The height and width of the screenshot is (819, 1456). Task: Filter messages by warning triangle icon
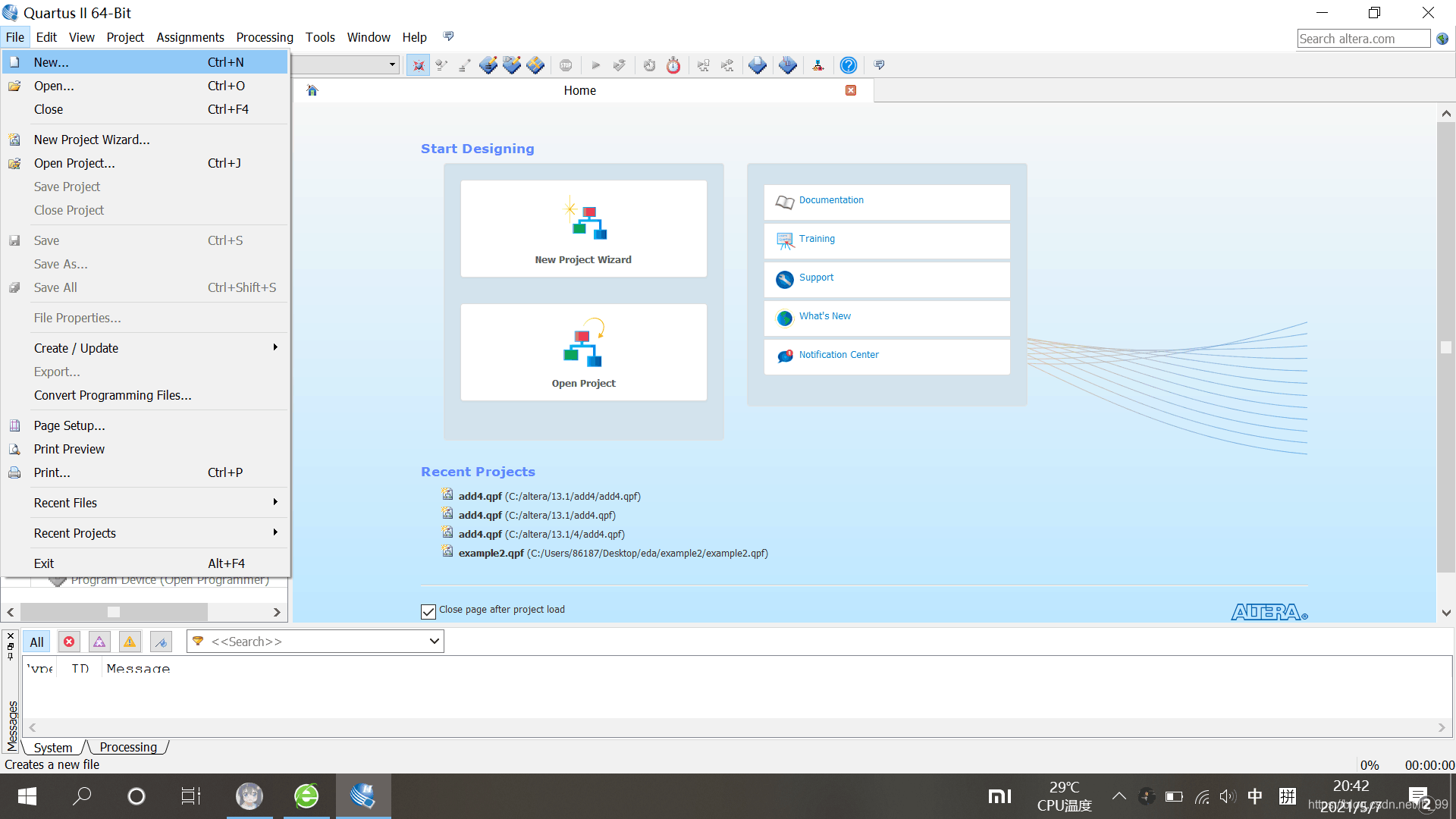click(x=130, y=642)
